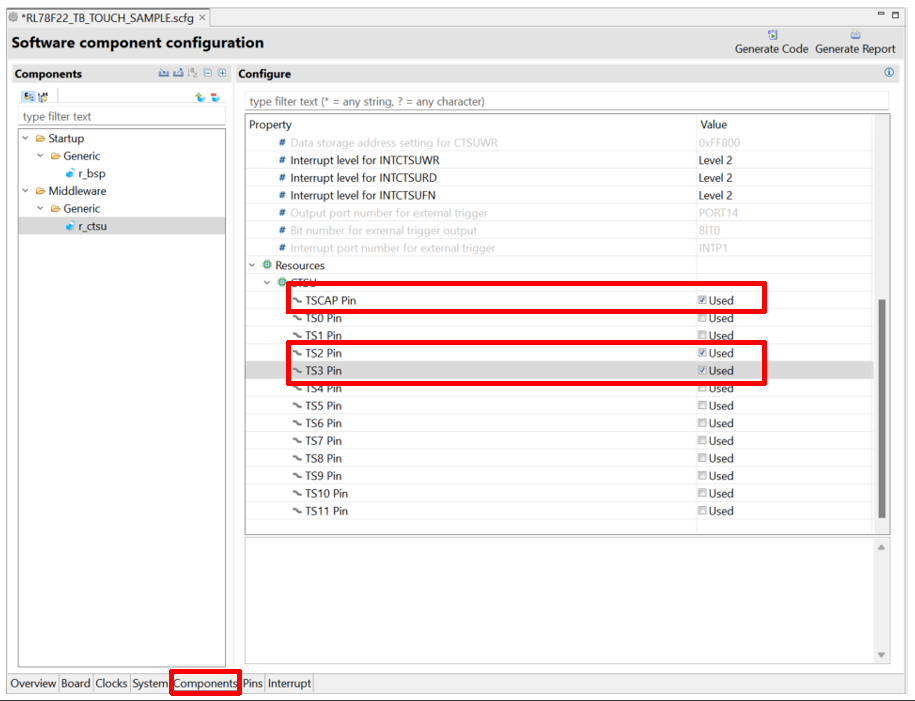Select the r_bsp component
The height and width of the screenshot is (701, 915).
pyautogui.click(x=91, y=173)
